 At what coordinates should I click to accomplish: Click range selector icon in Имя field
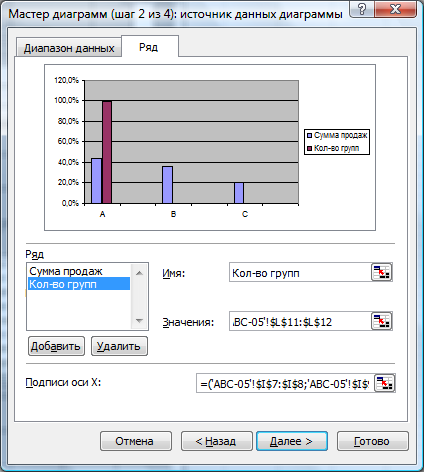pyautogui.click(x=381, y=272)
